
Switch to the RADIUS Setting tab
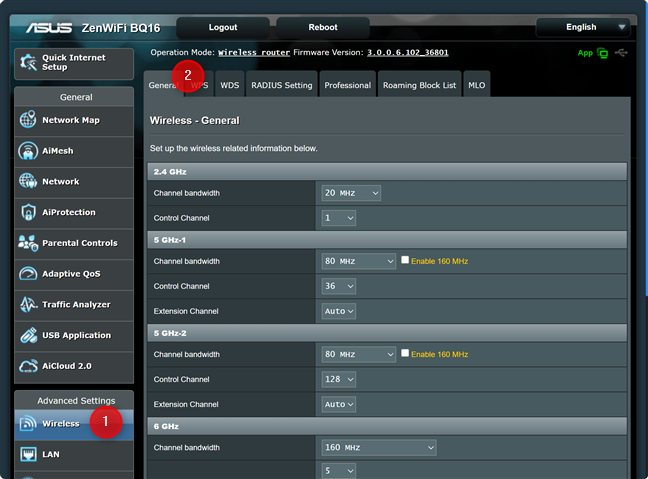(282, 85)
